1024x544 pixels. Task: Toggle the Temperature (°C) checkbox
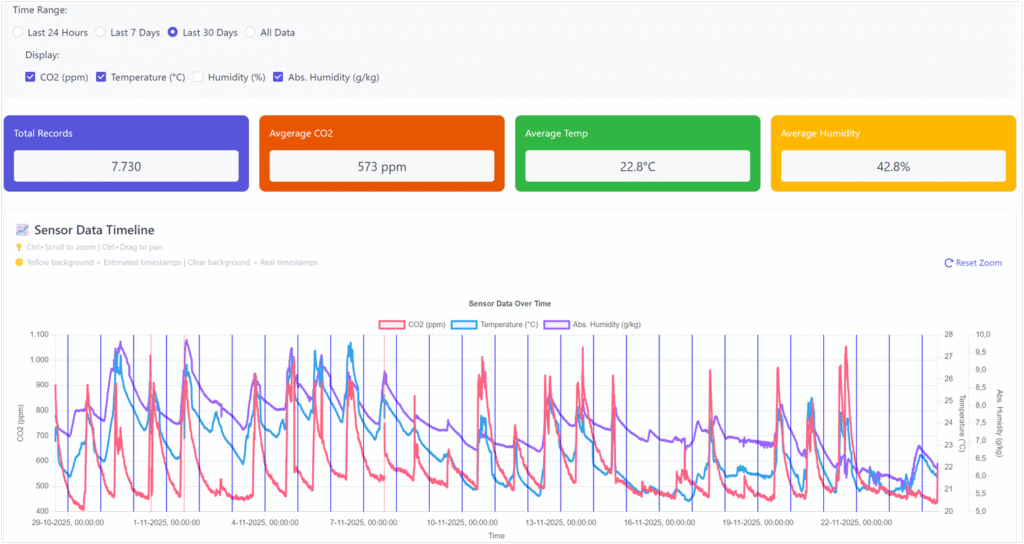tap(101, 77)
